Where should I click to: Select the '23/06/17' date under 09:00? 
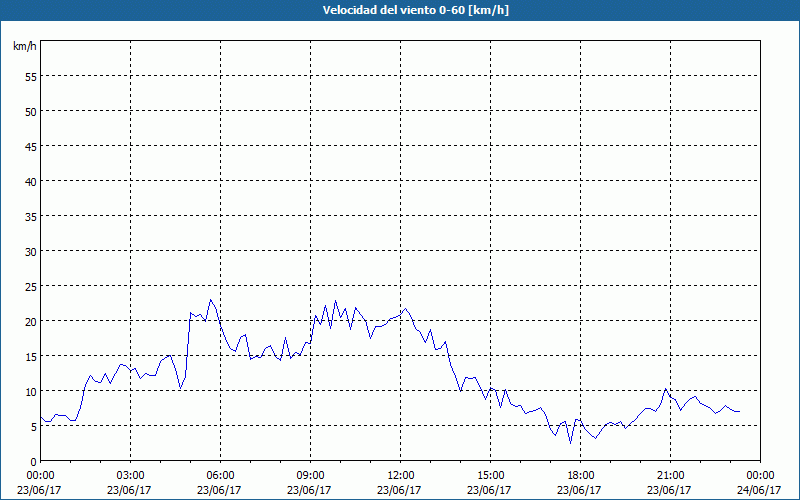click(x=309, y=490)
